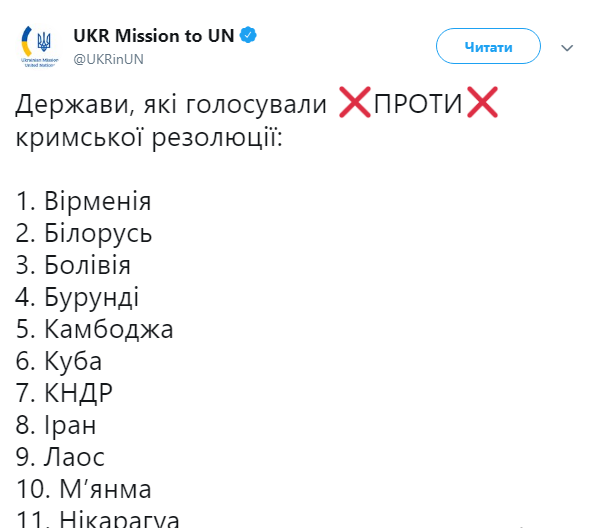Select list entry М'янма
594x528 pixels.
pos(84,489)
